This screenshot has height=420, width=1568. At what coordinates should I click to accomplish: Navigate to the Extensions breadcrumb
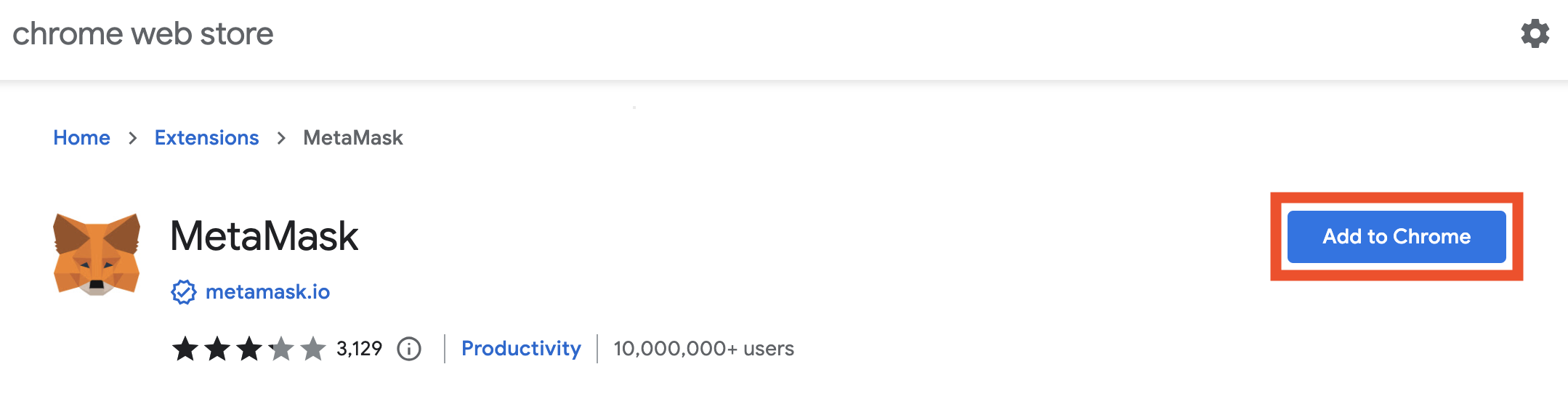(206, 138)
